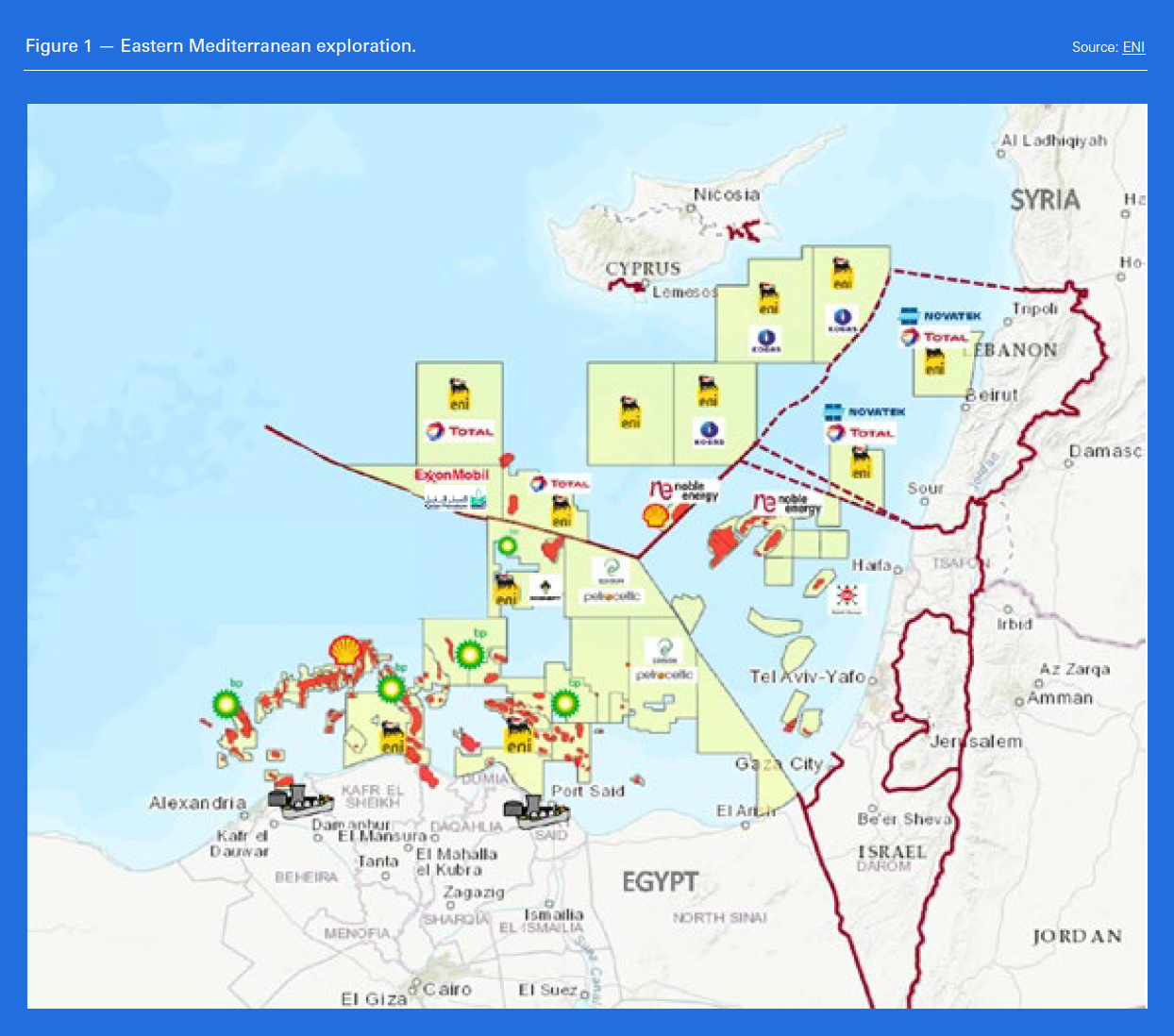Select the Novatek logo west of Tripoli
This screenshot has width=1174, height=1036.
point(942,316)
